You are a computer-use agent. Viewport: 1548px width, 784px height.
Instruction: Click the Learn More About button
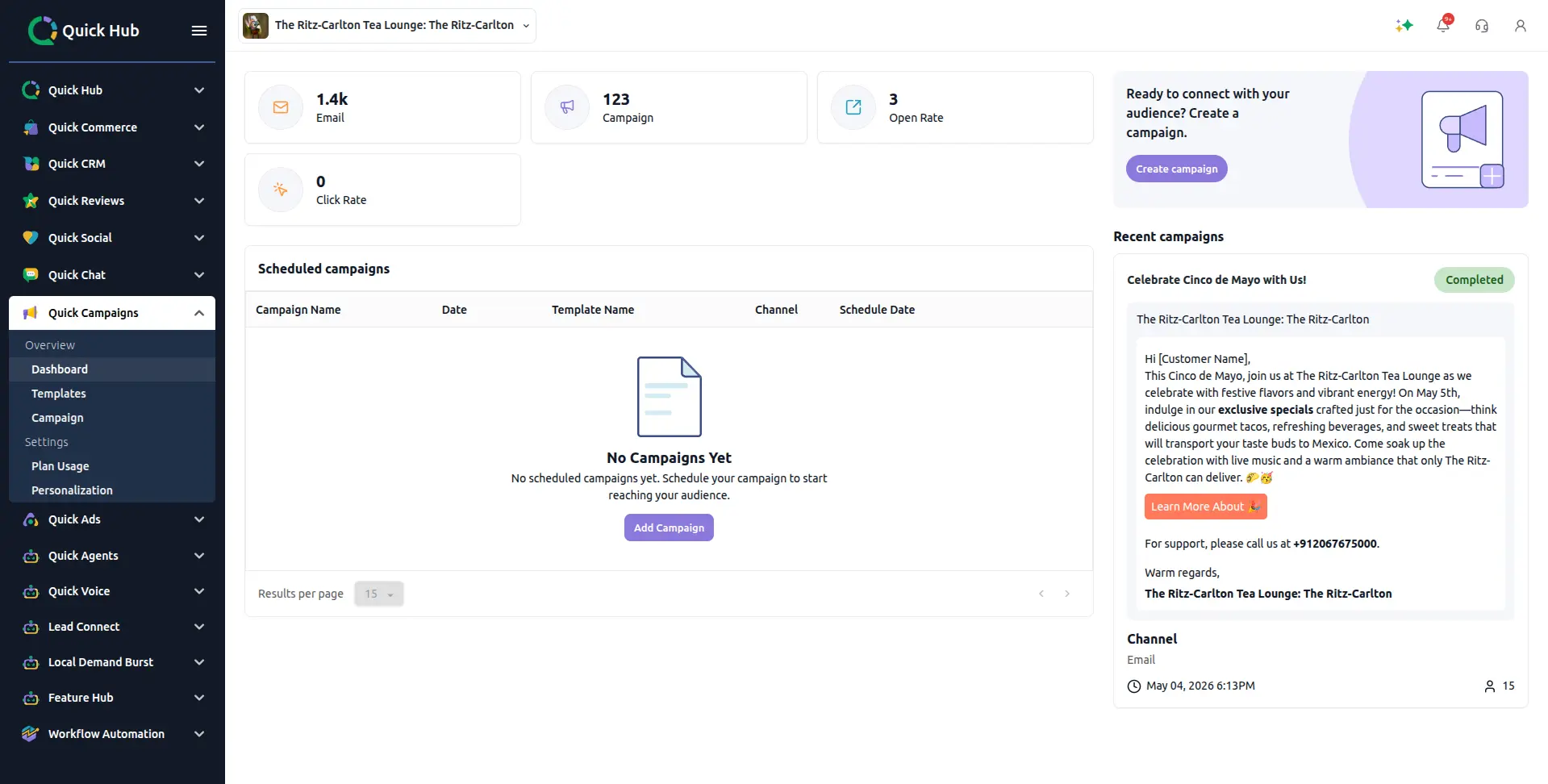pos(1205,507)
